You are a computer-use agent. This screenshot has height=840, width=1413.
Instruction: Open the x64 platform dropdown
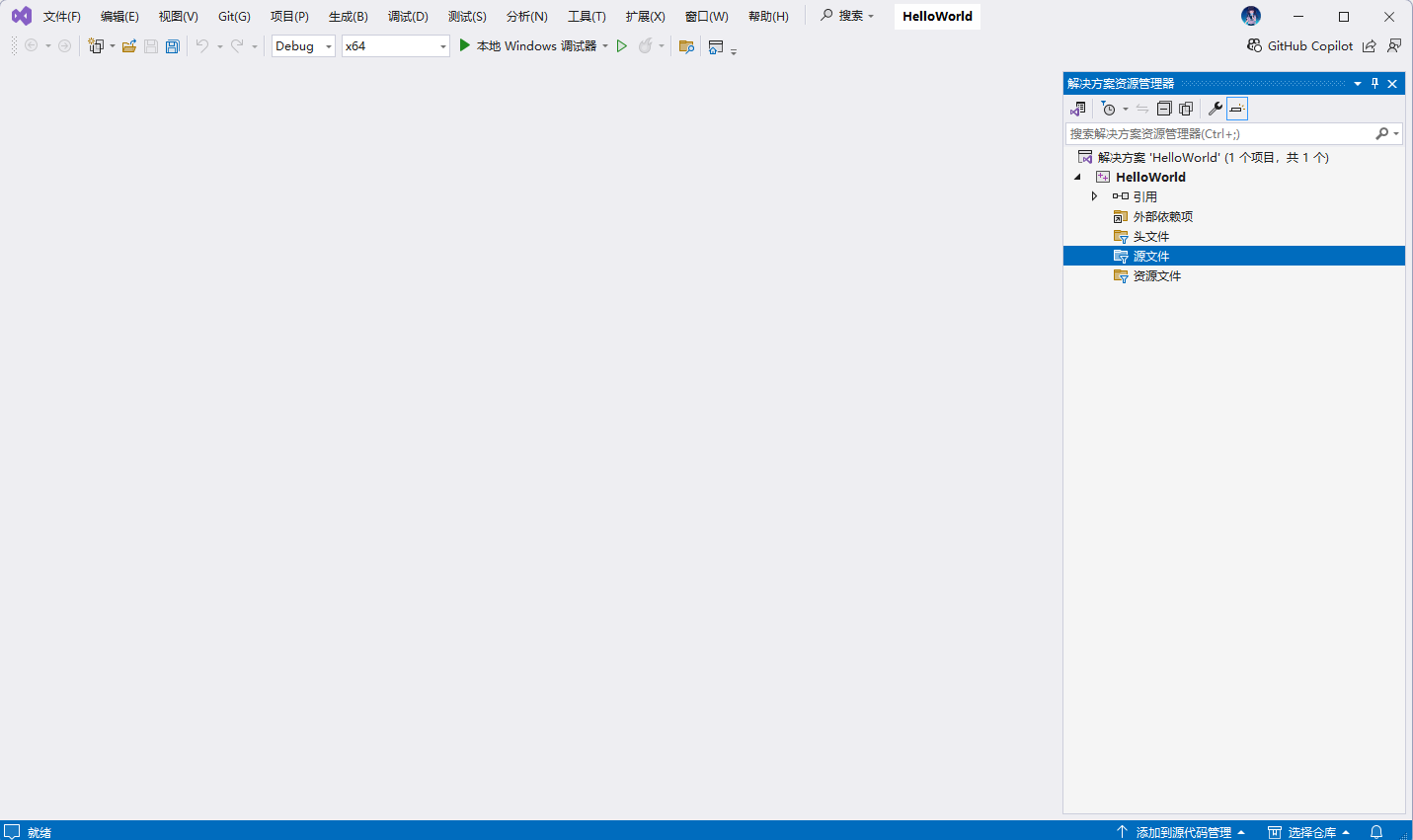pyautogui.click(x=395, y=46)
